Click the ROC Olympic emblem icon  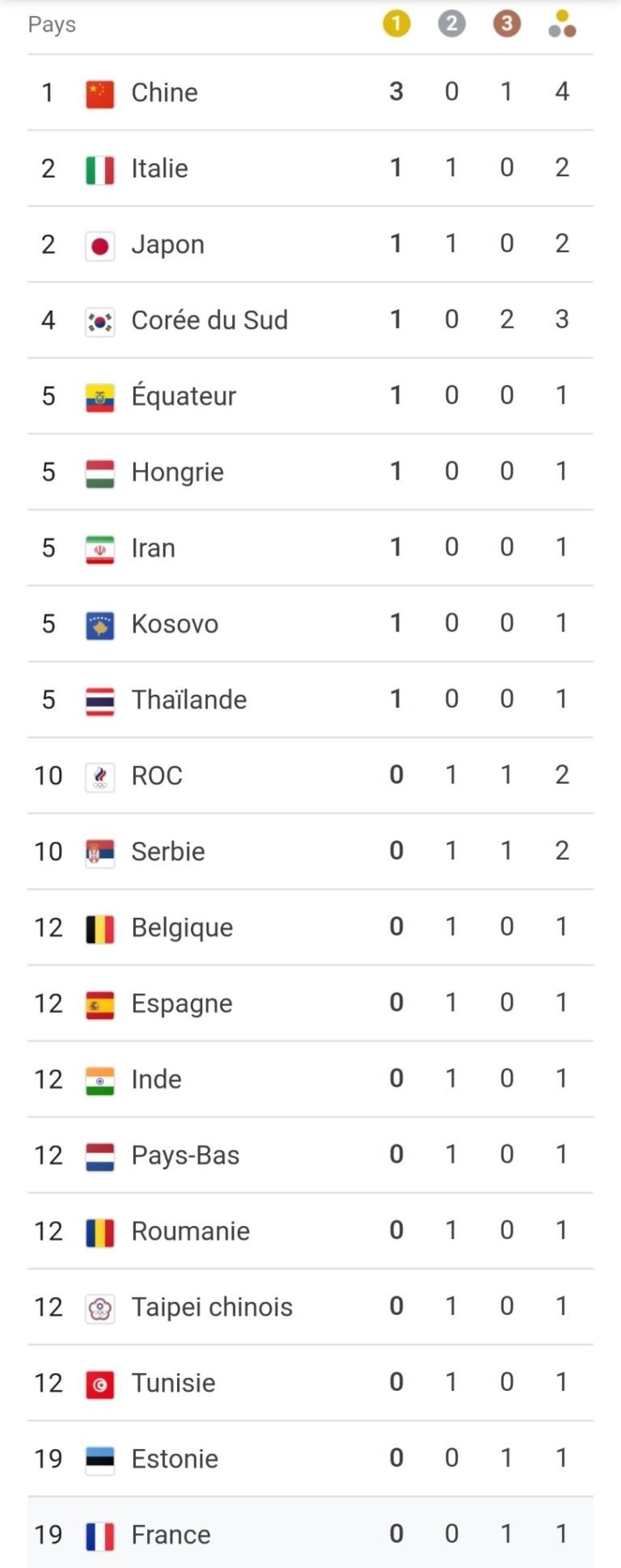click(x=100, y=776)
